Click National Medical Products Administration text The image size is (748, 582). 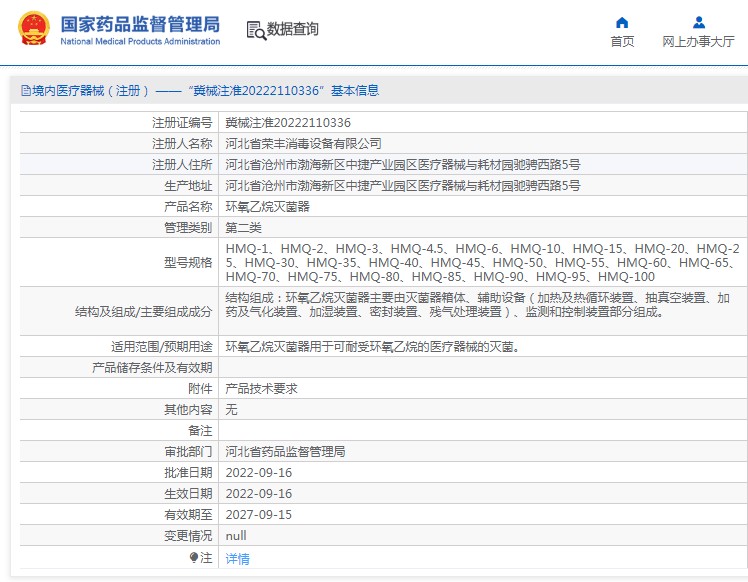coord(140,42)
